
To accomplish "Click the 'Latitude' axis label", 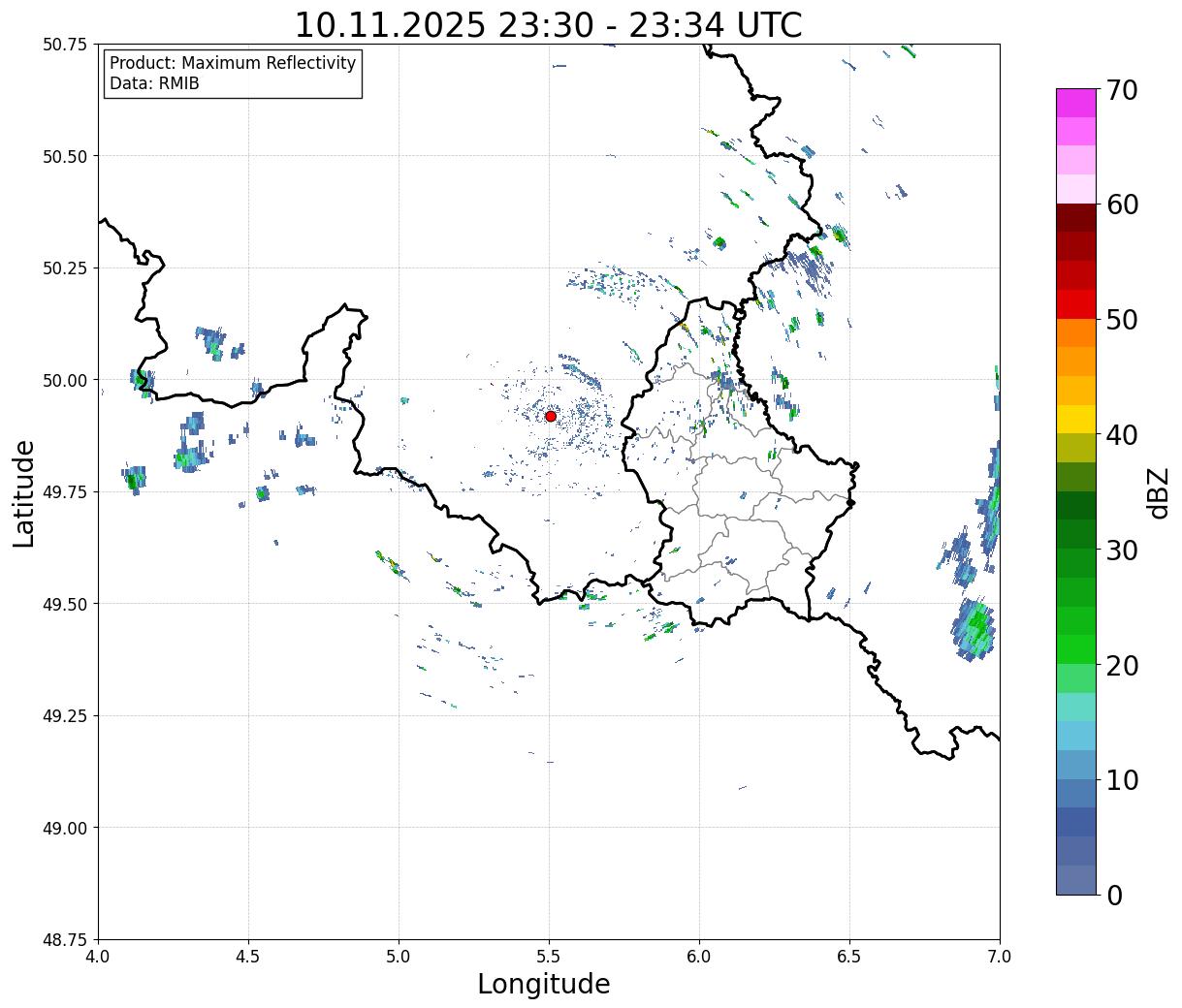I will tap(23, 493).
